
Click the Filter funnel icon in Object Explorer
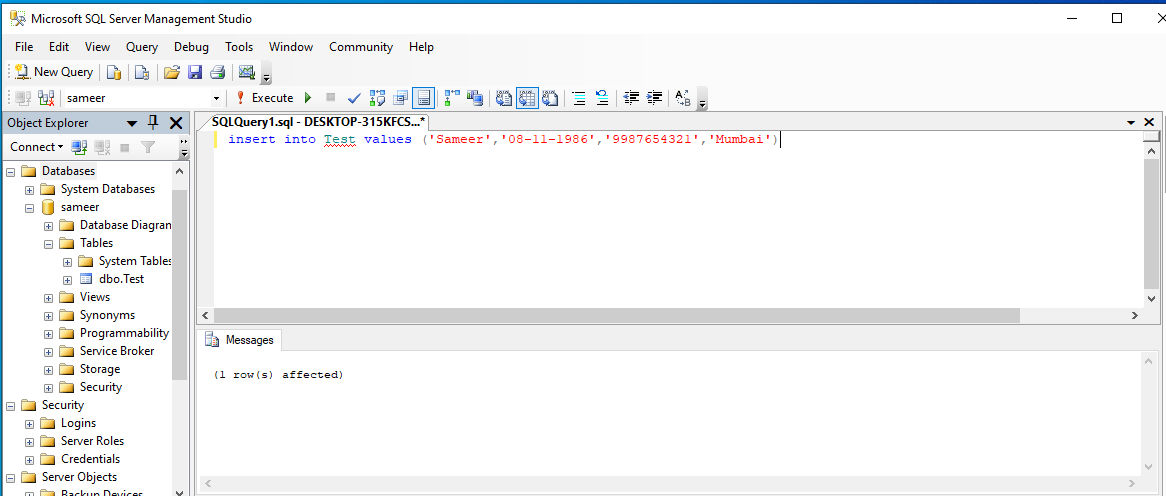147,147
